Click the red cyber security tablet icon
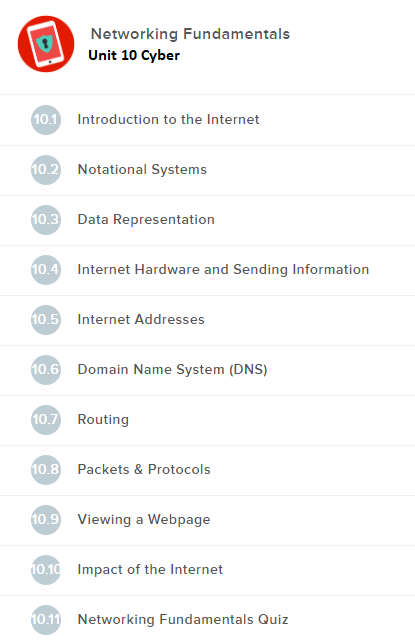The width and height of the screenshot is (415, 644). pyautogui.click(x=46, y=44)
